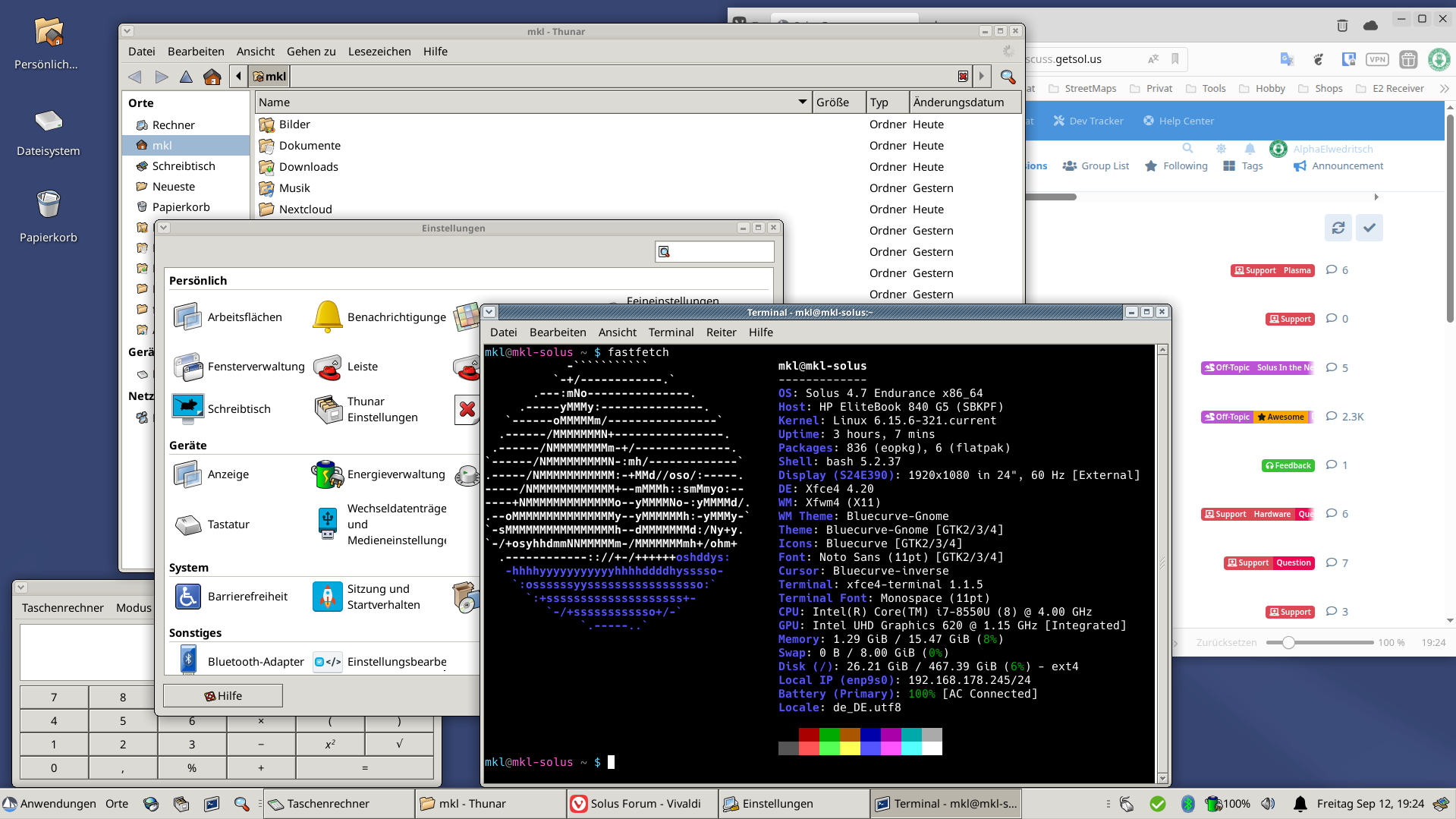1456x819 pixels.
Task: Open Tastatur keyboard settings
Action: 212,524
